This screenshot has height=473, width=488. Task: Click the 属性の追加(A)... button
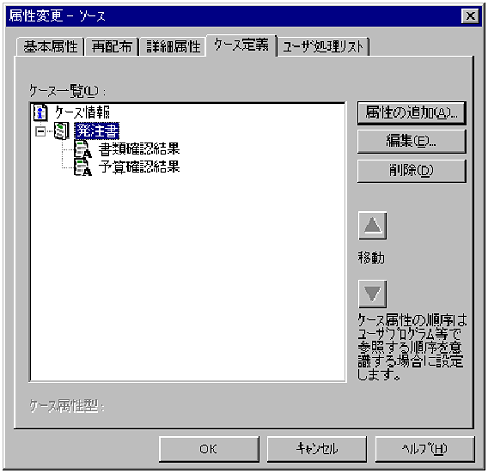[411, 113]
